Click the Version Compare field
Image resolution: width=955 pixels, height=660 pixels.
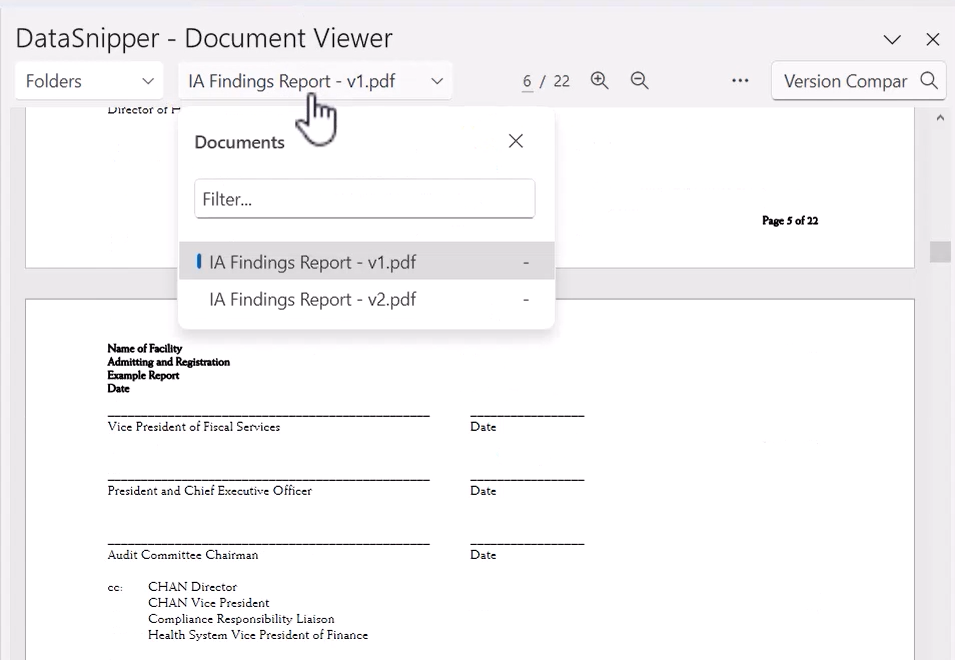845,81
